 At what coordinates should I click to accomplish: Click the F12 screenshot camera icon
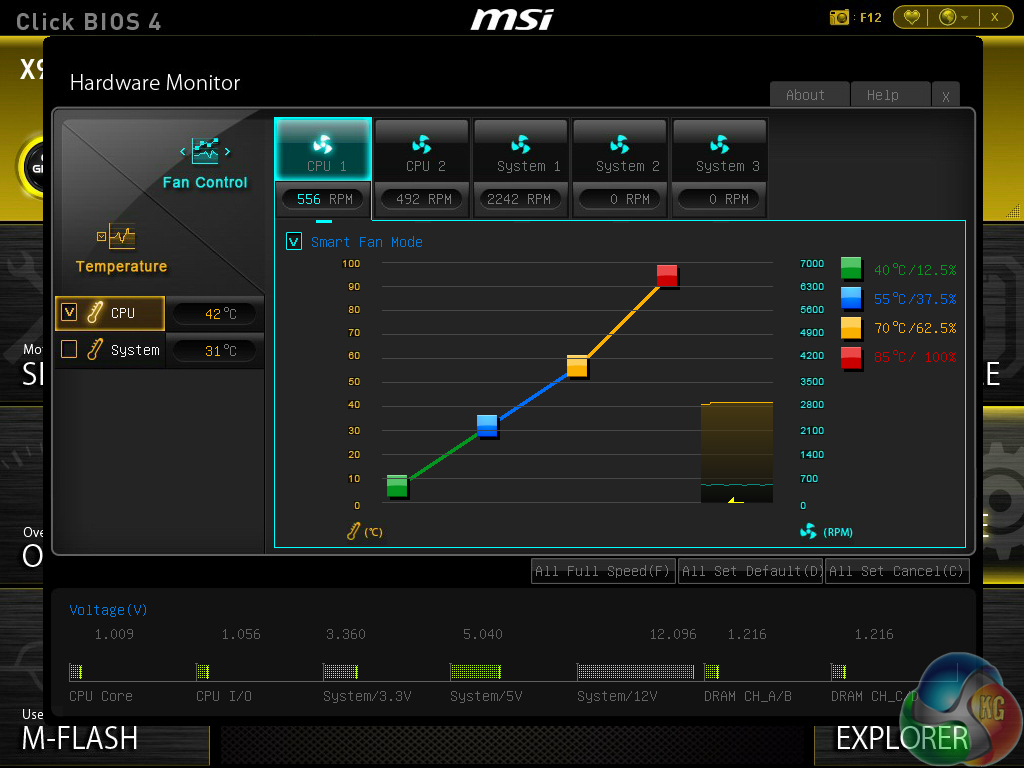click(x=839, y=18)
